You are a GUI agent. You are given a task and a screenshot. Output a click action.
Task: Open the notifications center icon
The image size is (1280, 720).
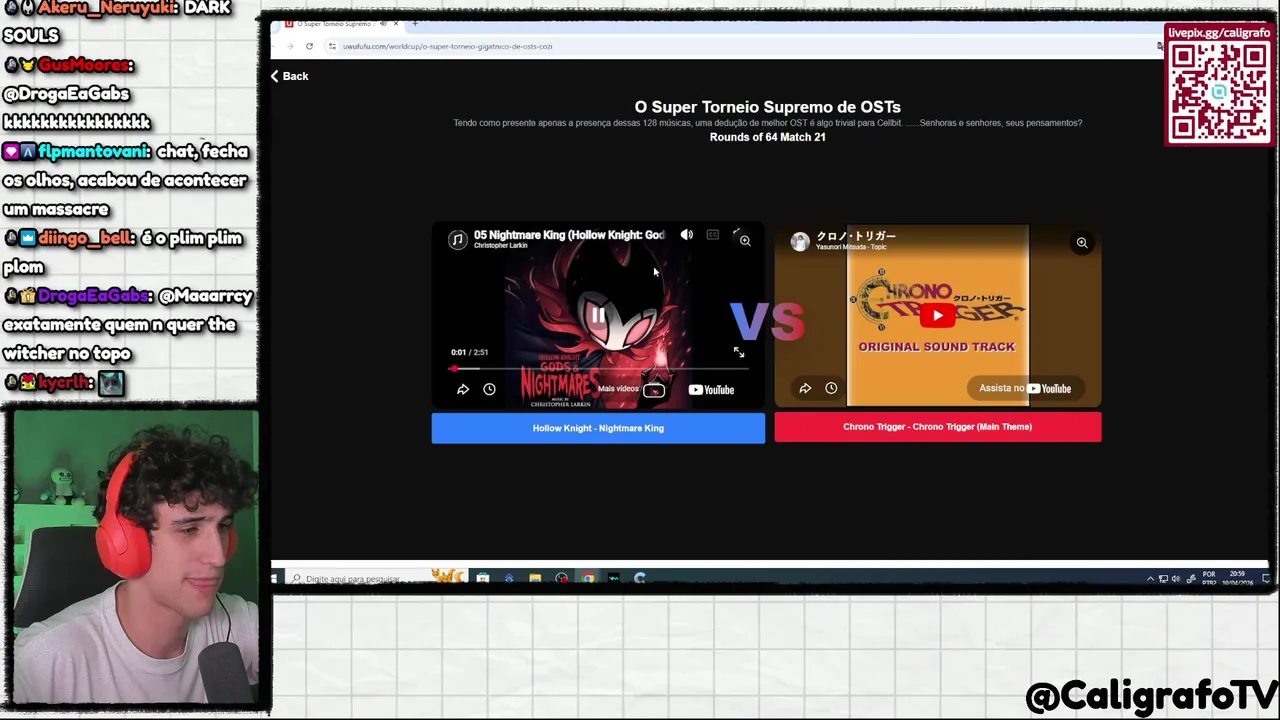pos(1265,578)
